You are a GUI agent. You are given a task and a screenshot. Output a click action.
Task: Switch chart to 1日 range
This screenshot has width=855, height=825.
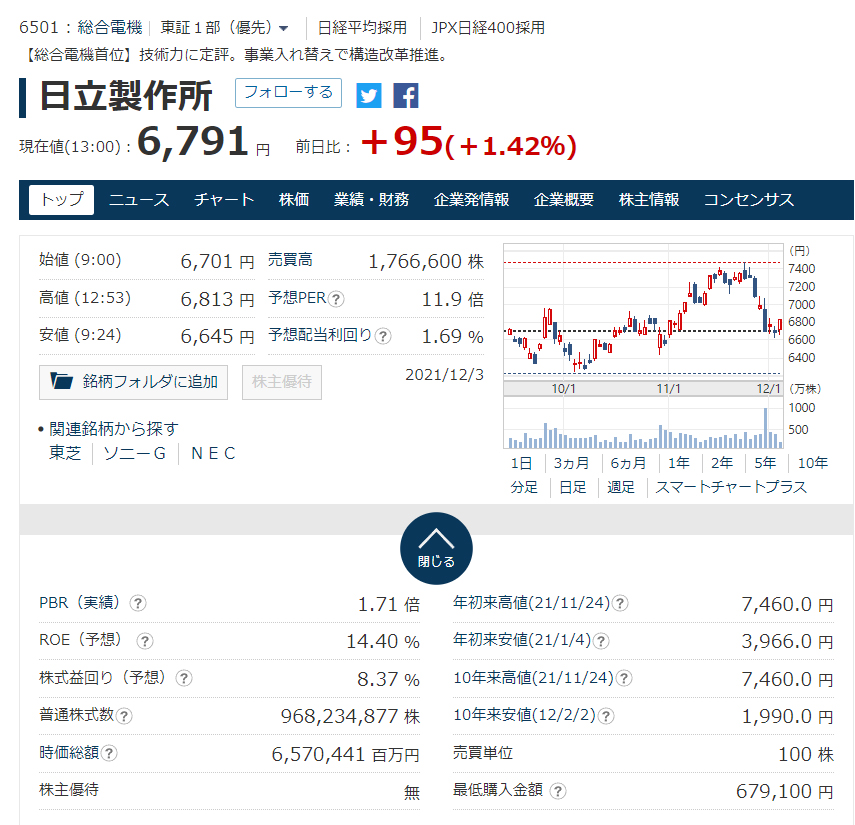click(521, 463)
